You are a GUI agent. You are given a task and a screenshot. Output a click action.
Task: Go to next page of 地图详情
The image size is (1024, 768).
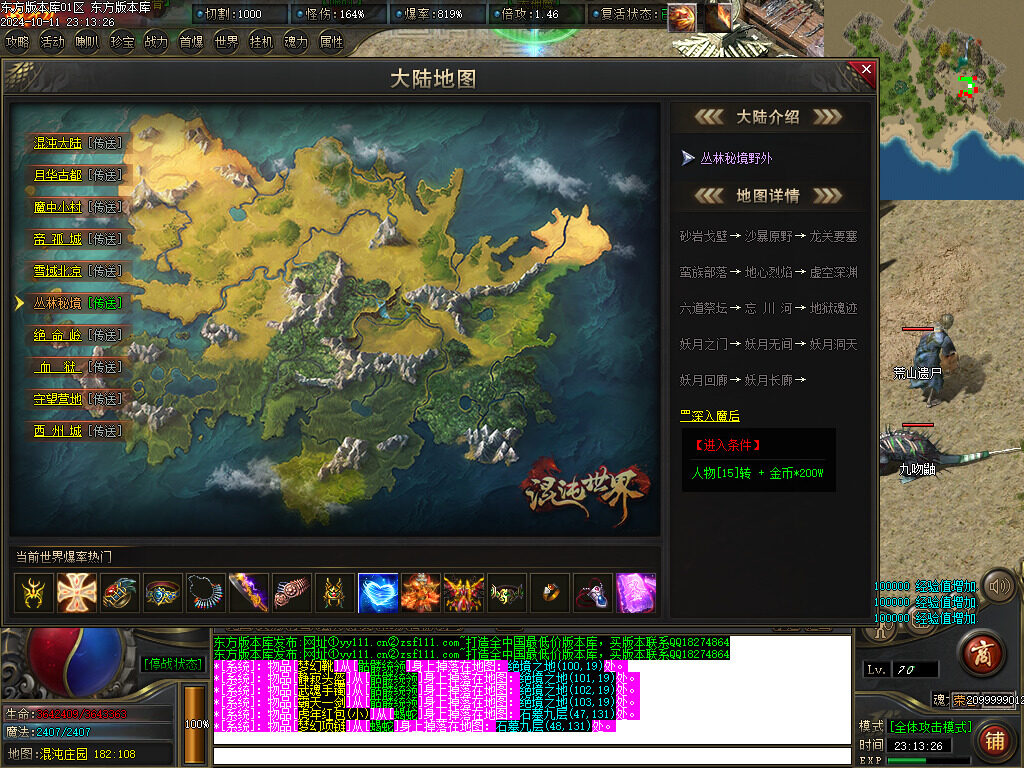[x=827, y=195]
